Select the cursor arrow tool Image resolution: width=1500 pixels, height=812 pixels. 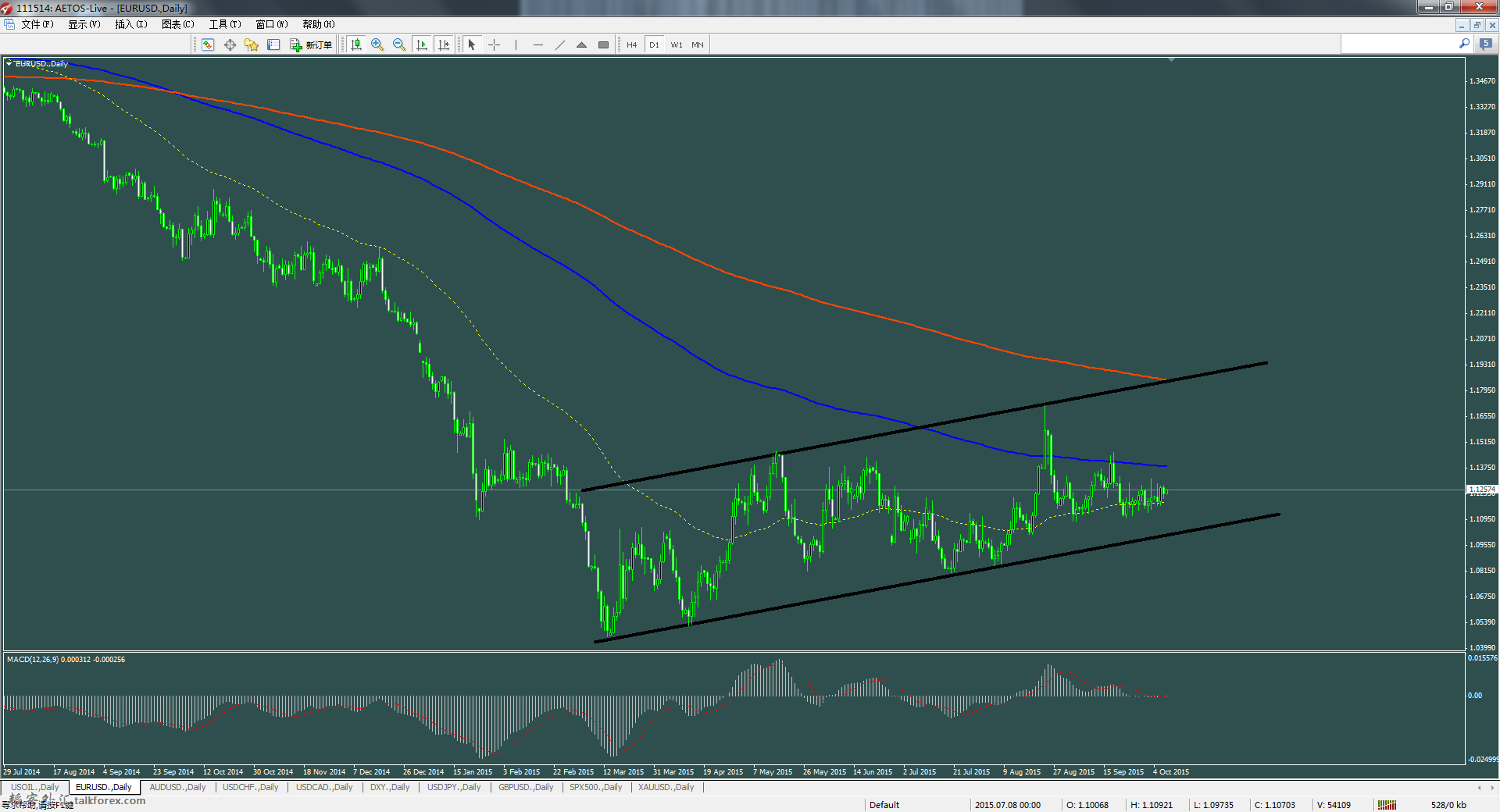pos(472,45)
